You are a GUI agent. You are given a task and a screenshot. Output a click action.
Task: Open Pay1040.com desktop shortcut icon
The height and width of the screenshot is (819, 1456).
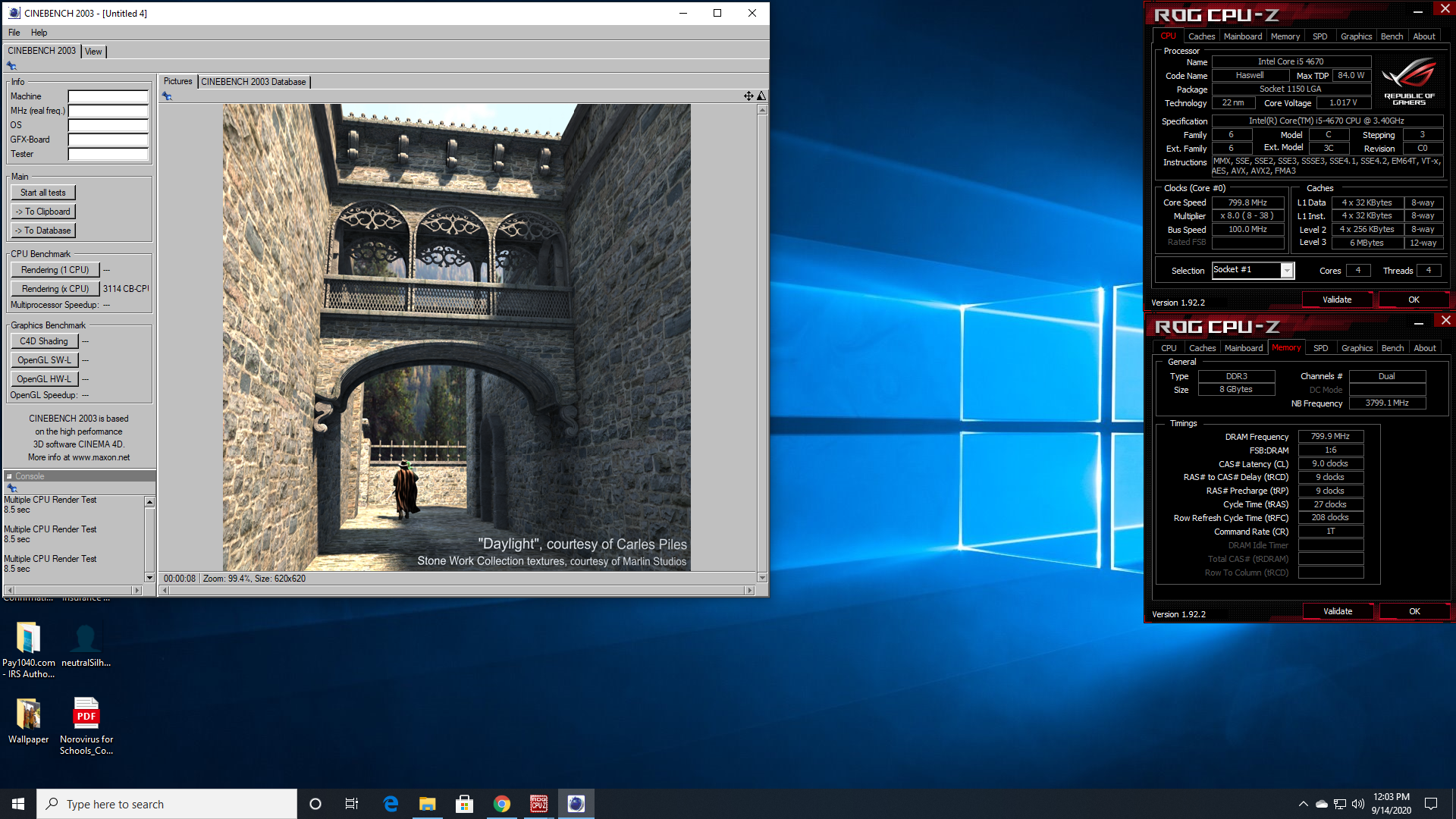pyautogui.click(x=28, y=650)
